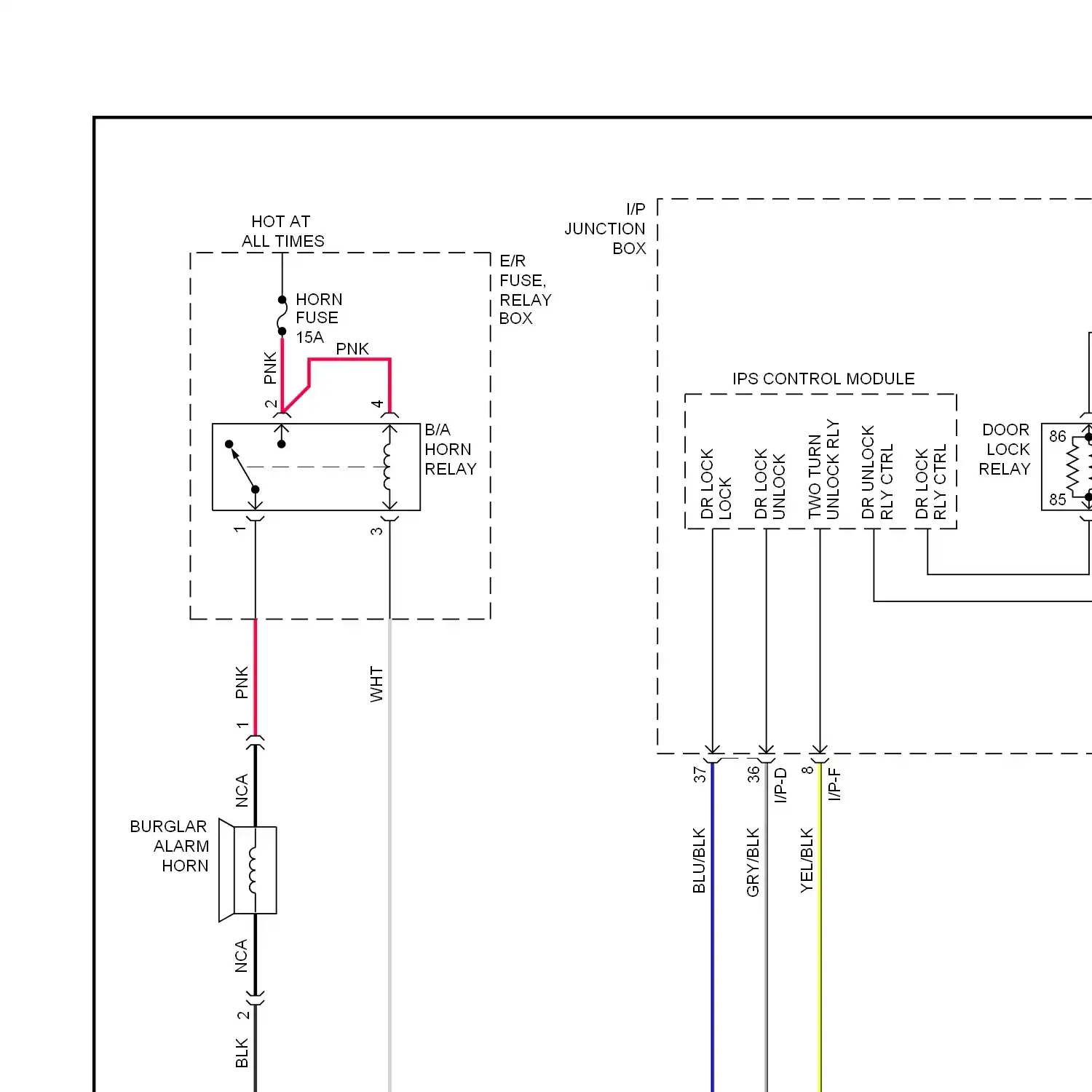The image size is (1092, 1092).
Task: Click connector pin number 8
Action: pos(807,769)
